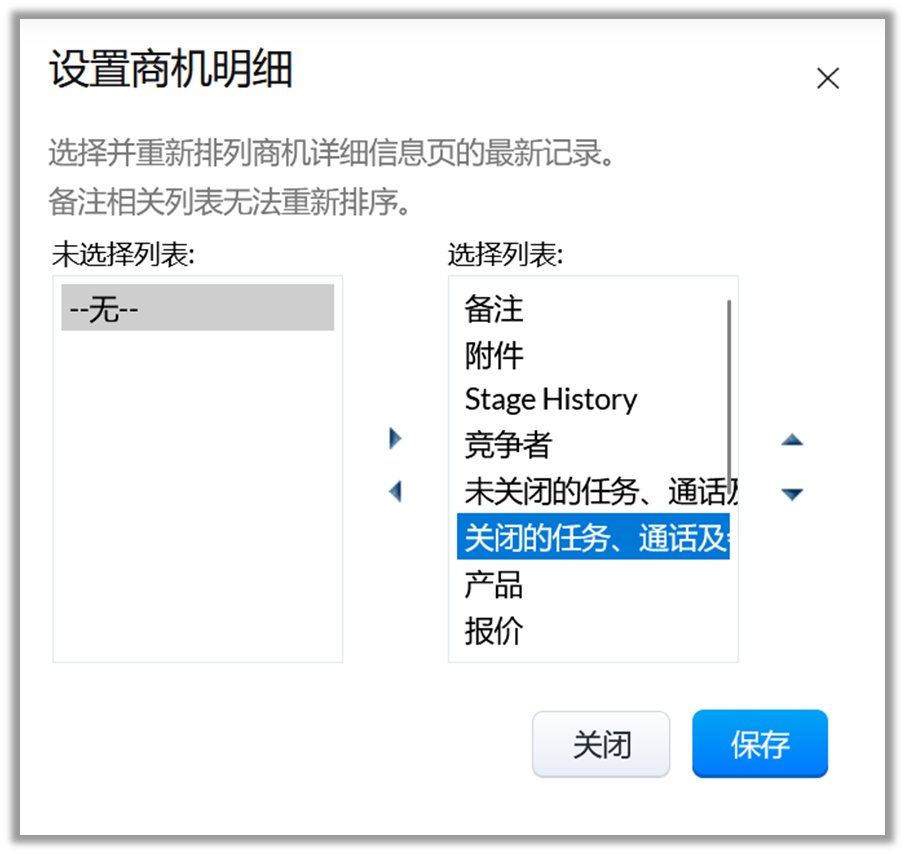Close the 设置商机明细 dialog with X
This screenshot has height=854, width=905.
tap(827, 79)
